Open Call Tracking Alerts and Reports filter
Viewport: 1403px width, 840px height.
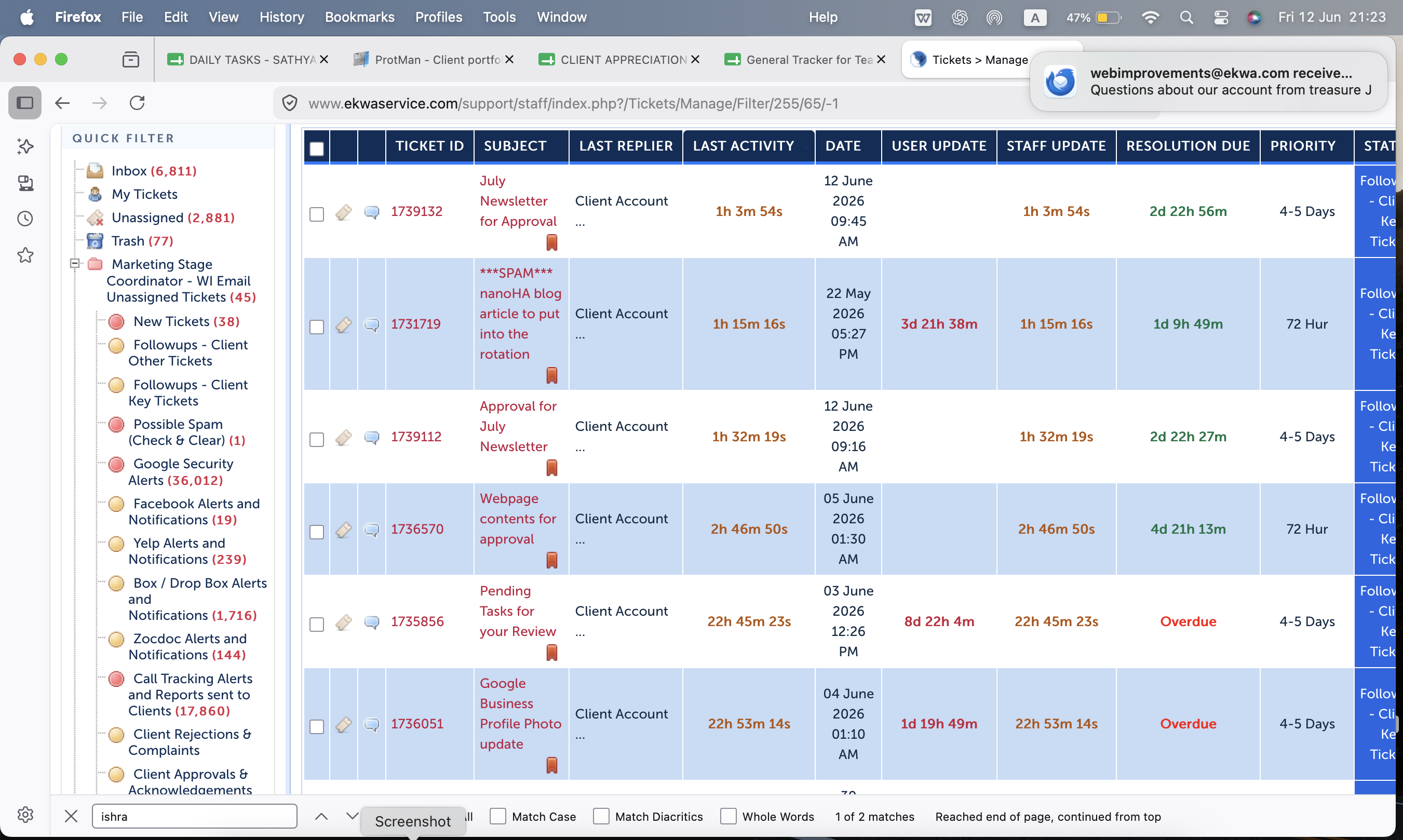tap(190, 695)
